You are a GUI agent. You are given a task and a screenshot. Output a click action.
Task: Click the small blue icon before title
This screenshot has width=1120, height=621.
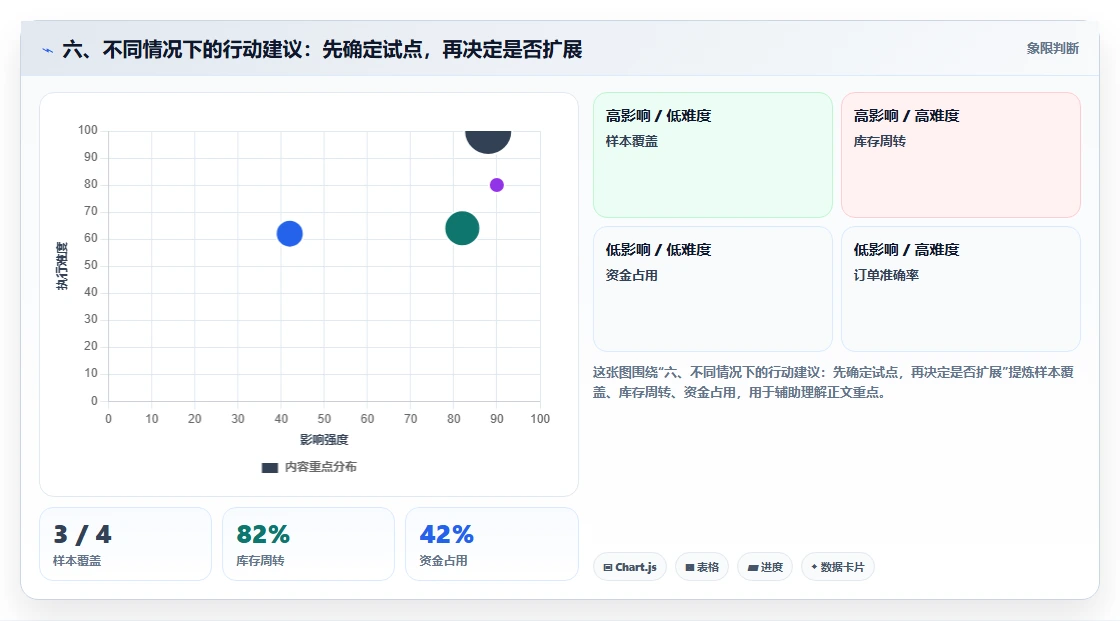coord(47,50)
